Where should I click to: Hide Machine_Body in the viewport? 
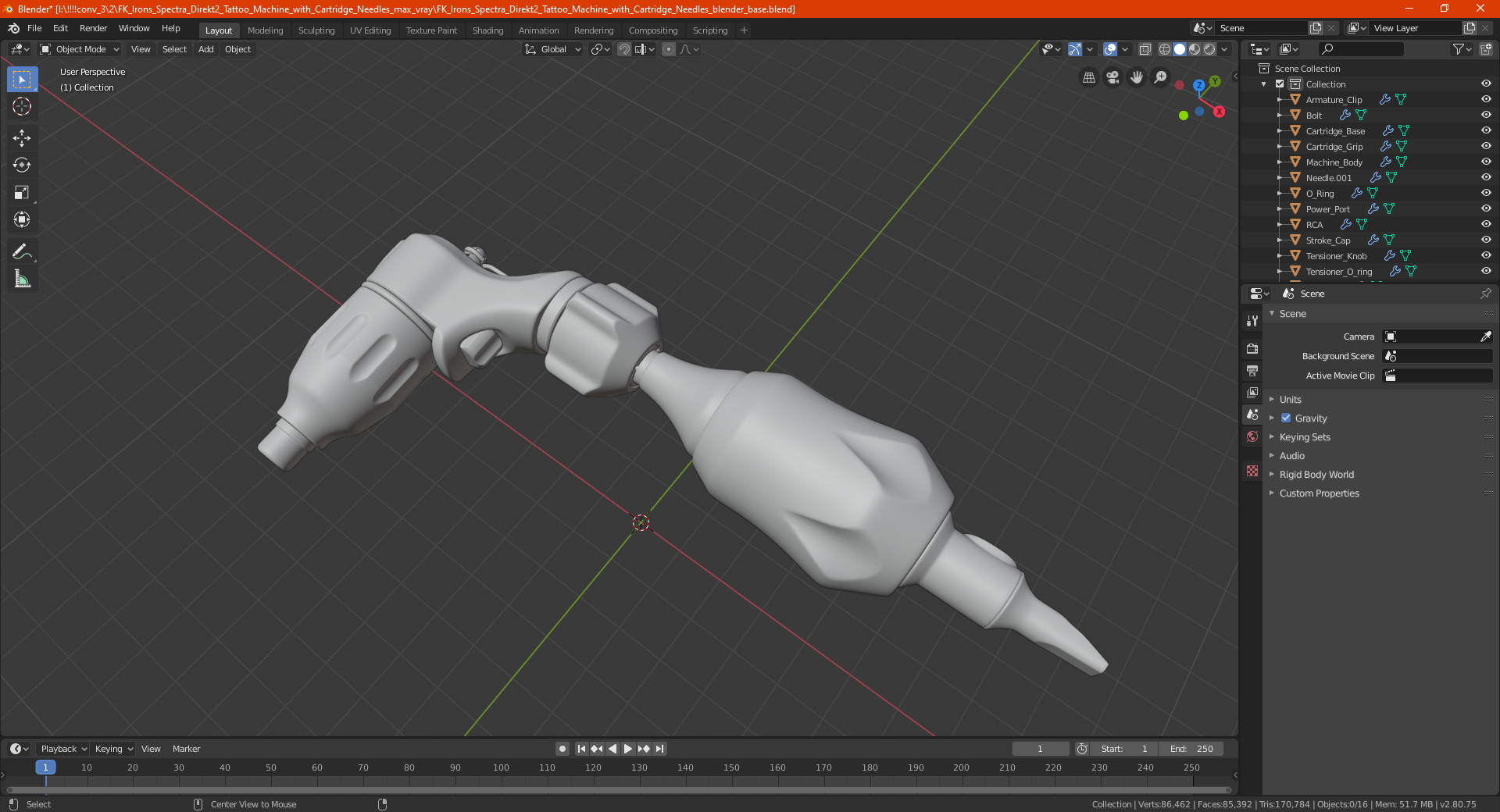point(1486,162)
